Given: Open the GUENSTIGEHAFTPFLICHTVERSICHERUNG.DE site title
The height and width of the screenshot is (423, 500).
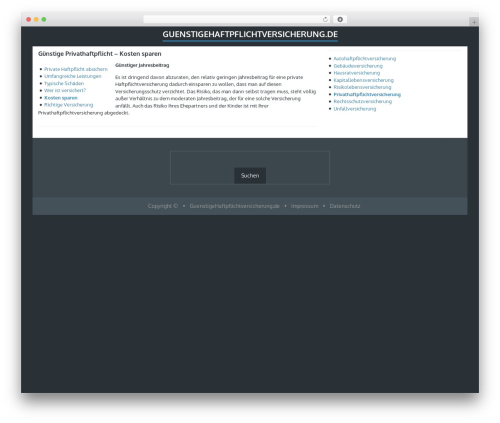Looking at the screenshot, I should (x=250, y=34).
